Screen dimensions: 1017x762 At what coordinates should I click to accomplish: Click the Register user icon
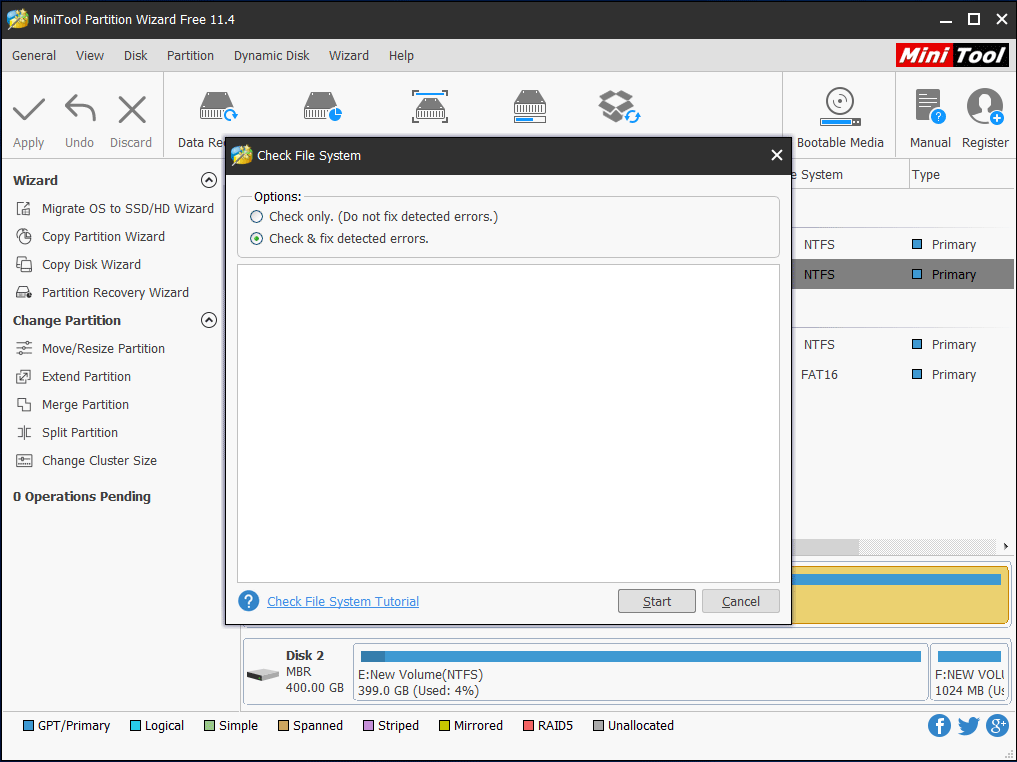[985, 106]
